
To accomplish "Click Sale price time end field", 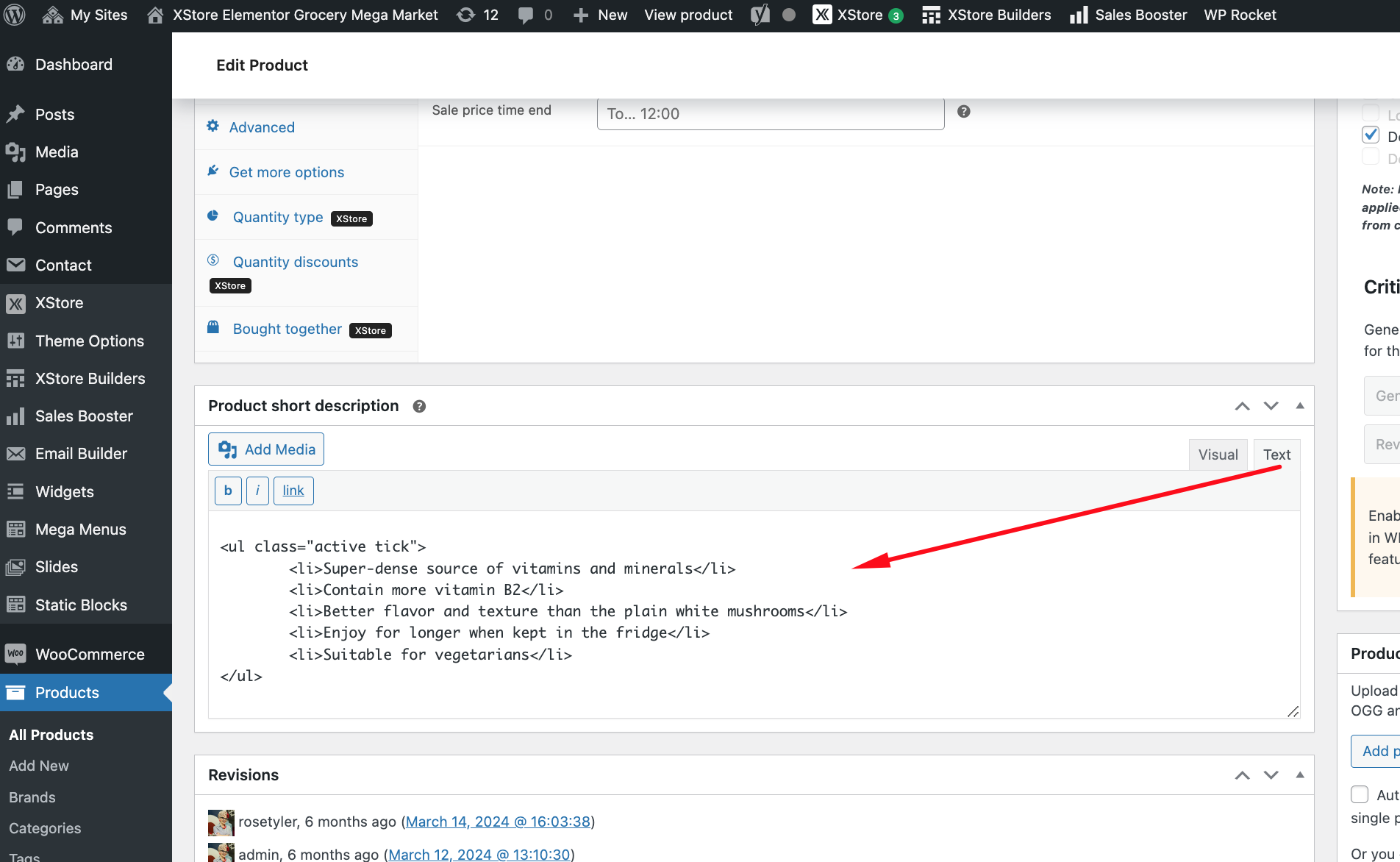I will [771, 114].
